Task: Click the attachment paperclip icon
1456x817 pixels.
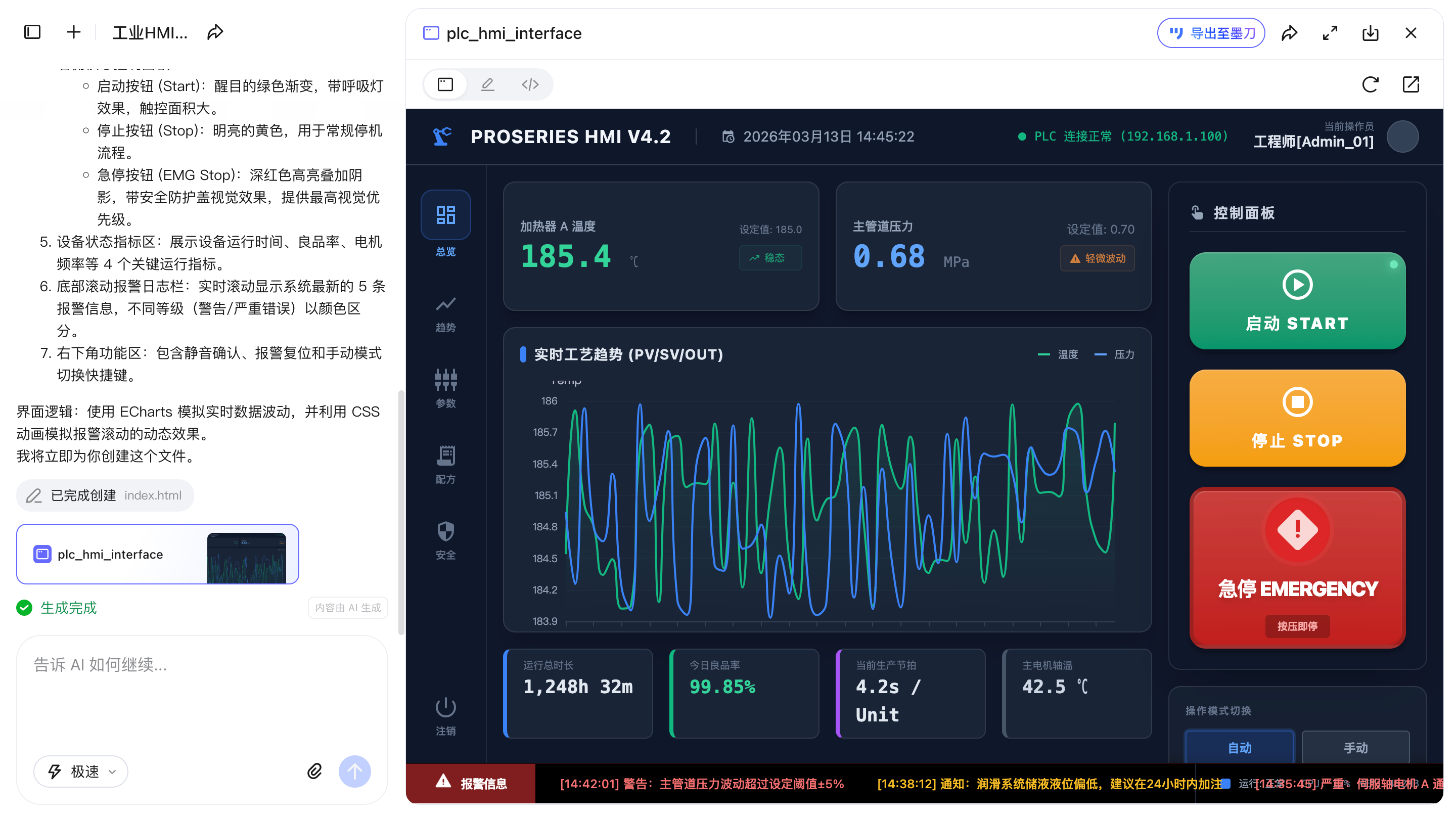Action: click(314, 770)
